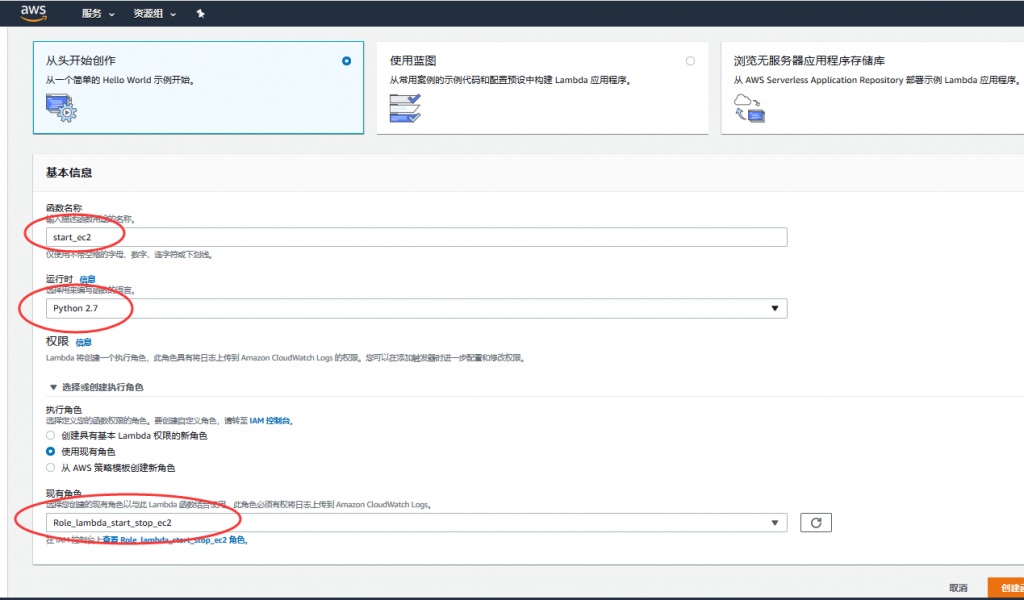Select the 使用现有角色 radio button

[x=51, y=452]
